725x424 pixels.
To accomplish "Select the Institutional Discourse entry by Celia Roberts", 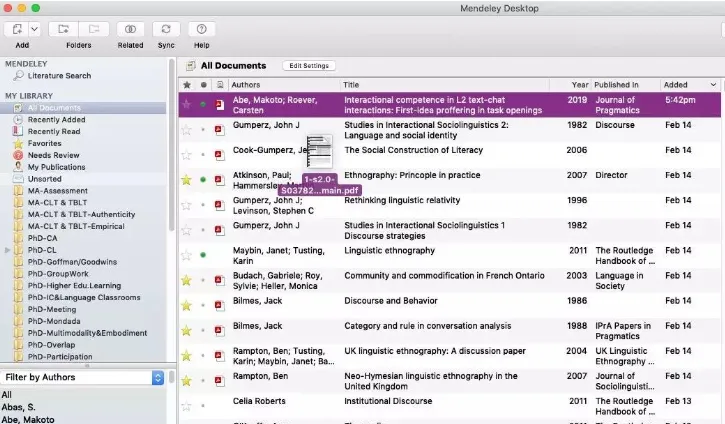I will click(449, 406).
